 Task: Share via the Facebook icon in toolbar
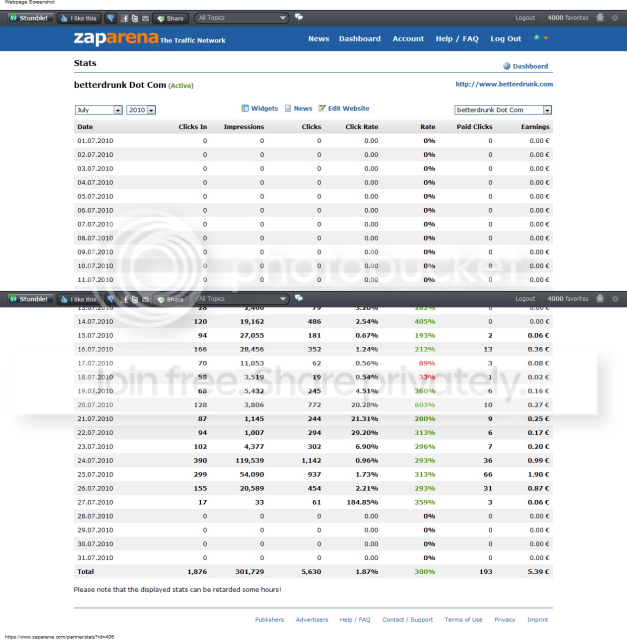125,18
